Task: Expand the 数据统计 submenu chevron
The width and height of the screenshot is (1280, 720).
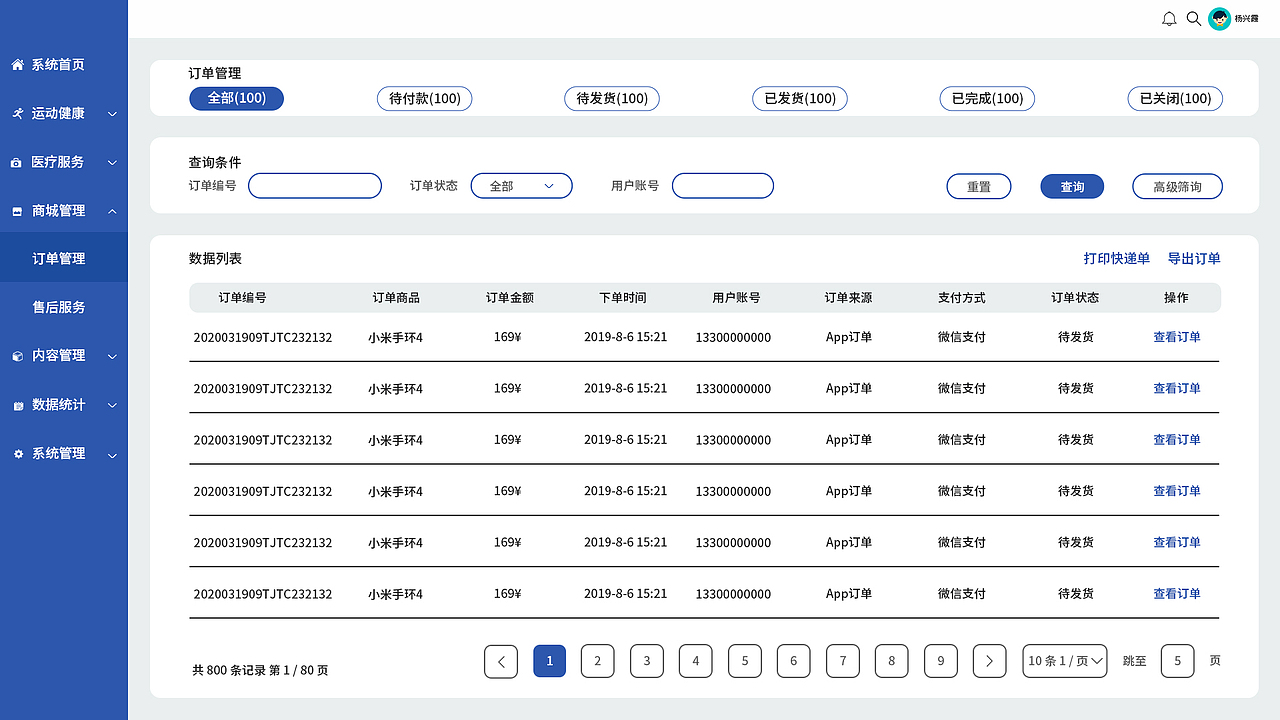Action: coord(112,405)
